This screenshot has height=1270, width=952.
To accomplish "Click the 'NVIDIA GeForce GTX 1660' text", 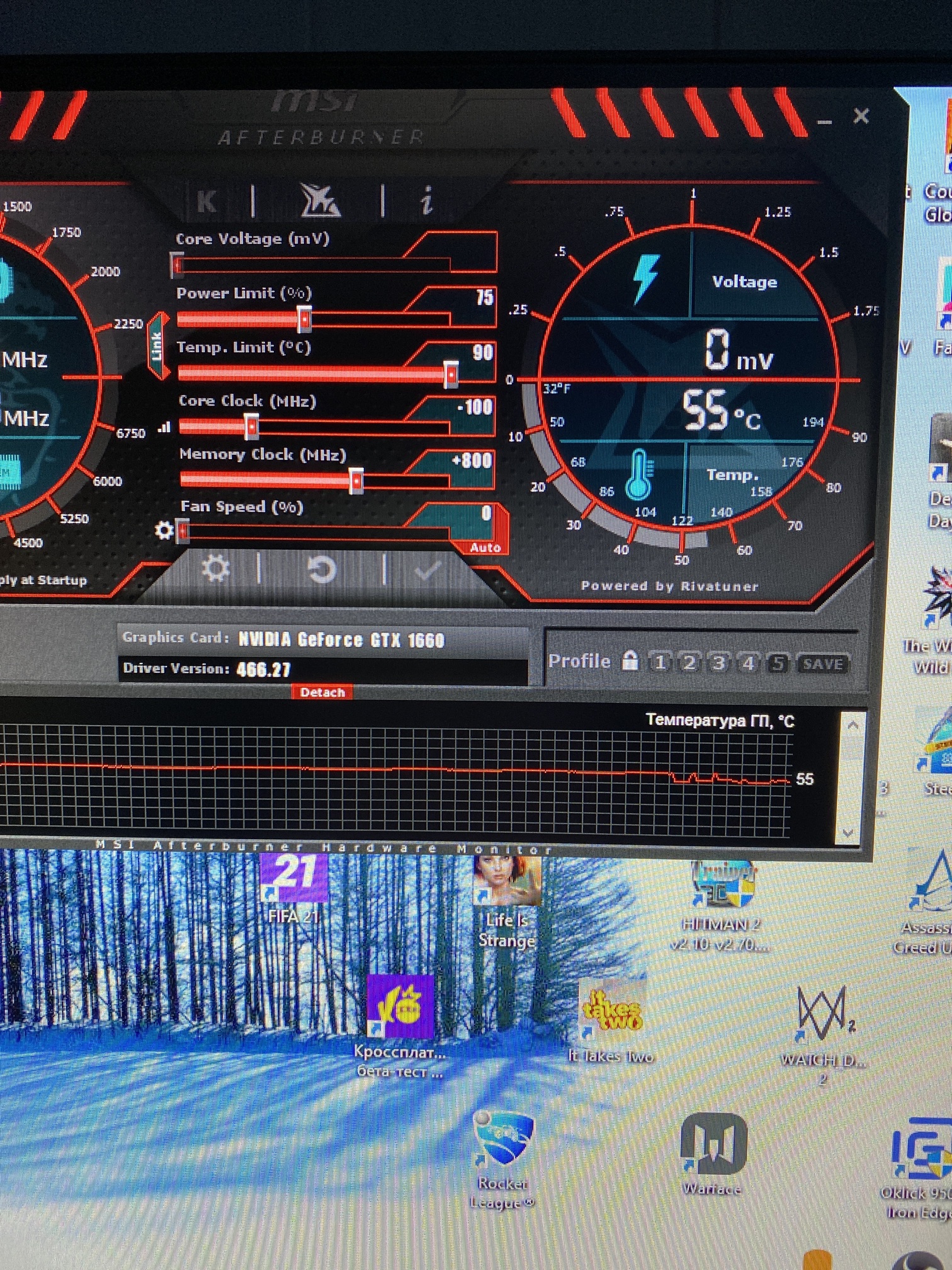I will click(x=341, y=640).
